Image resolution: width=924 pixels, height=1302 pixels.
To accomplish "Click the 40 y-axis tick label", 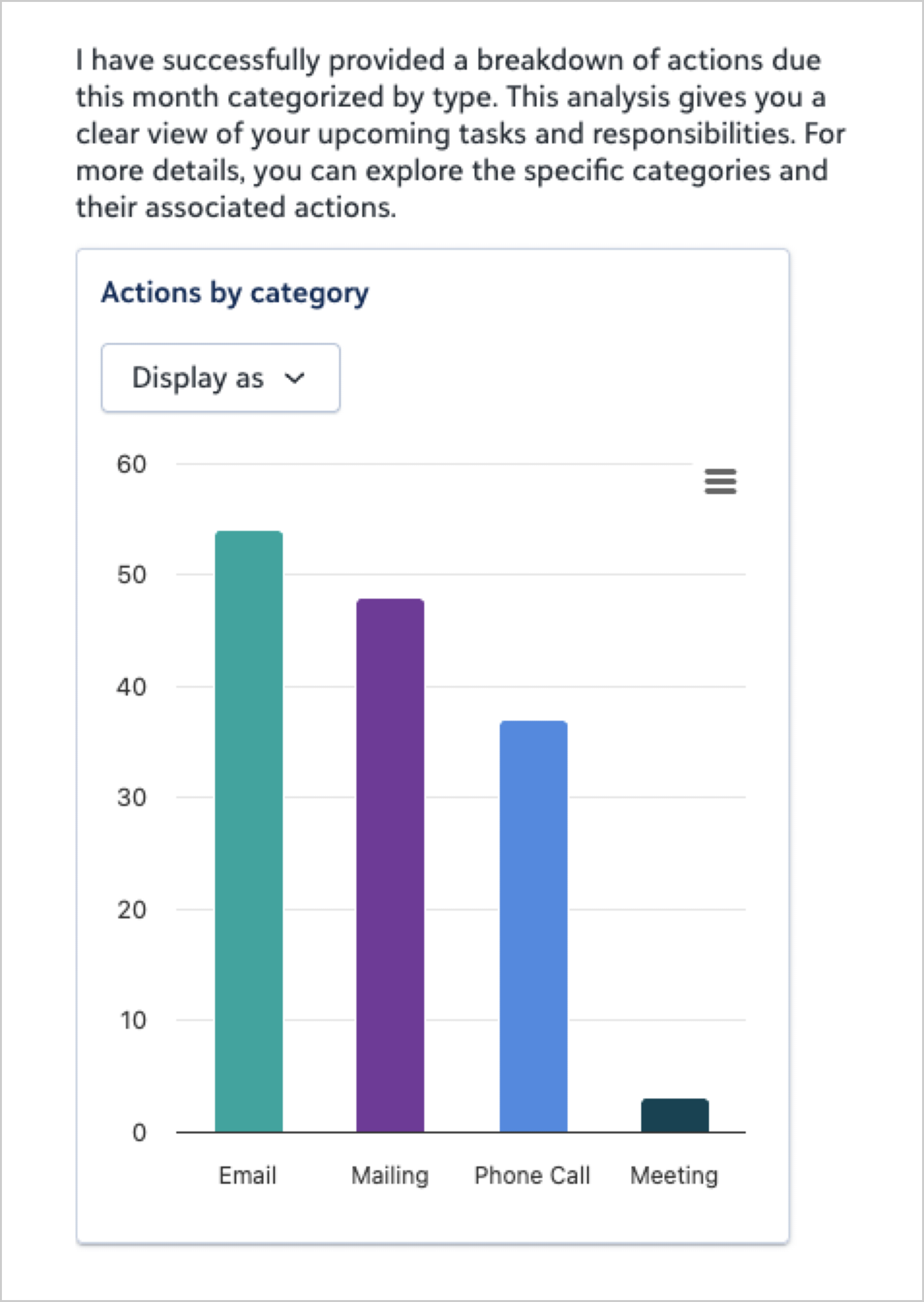I will (132, 687).
